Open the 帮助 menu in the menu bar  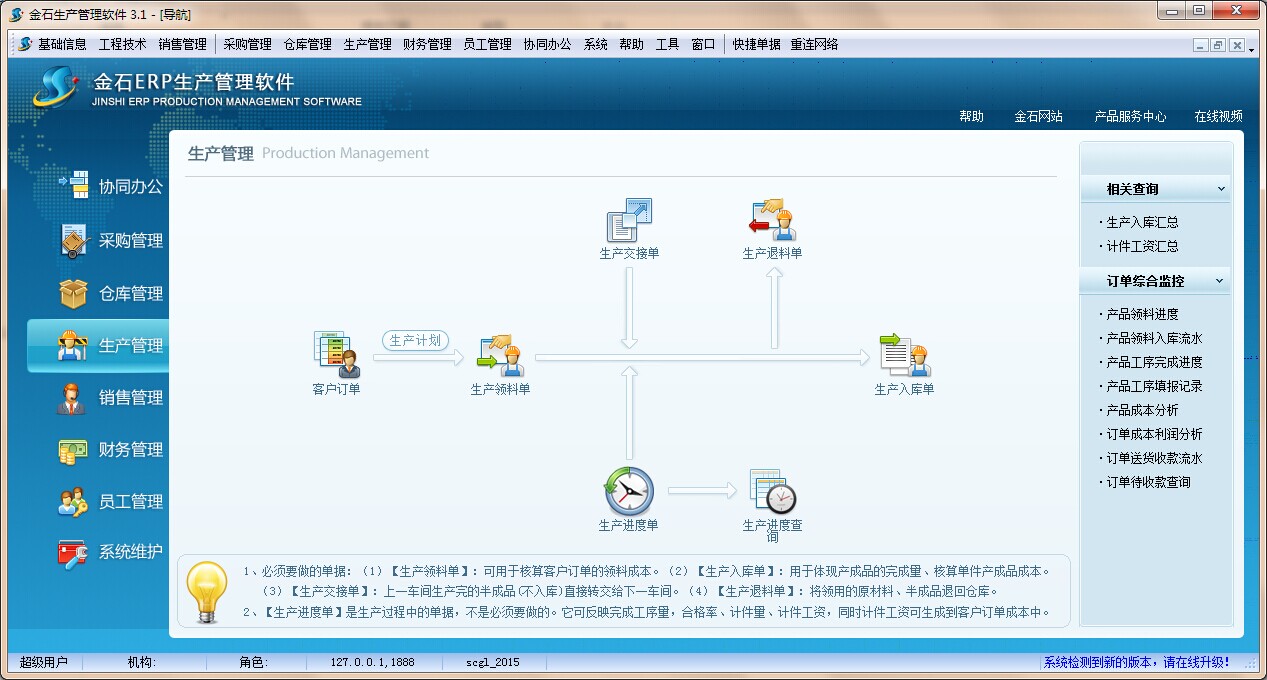[631, 44]
